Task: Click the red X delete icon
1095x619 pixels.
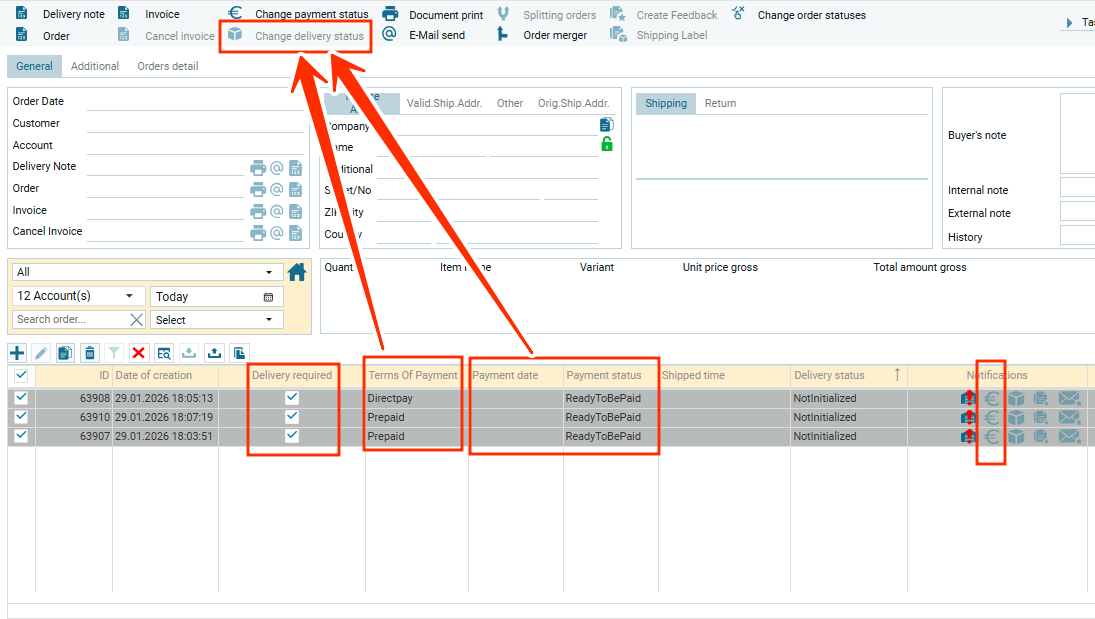Action: point(139,352)
